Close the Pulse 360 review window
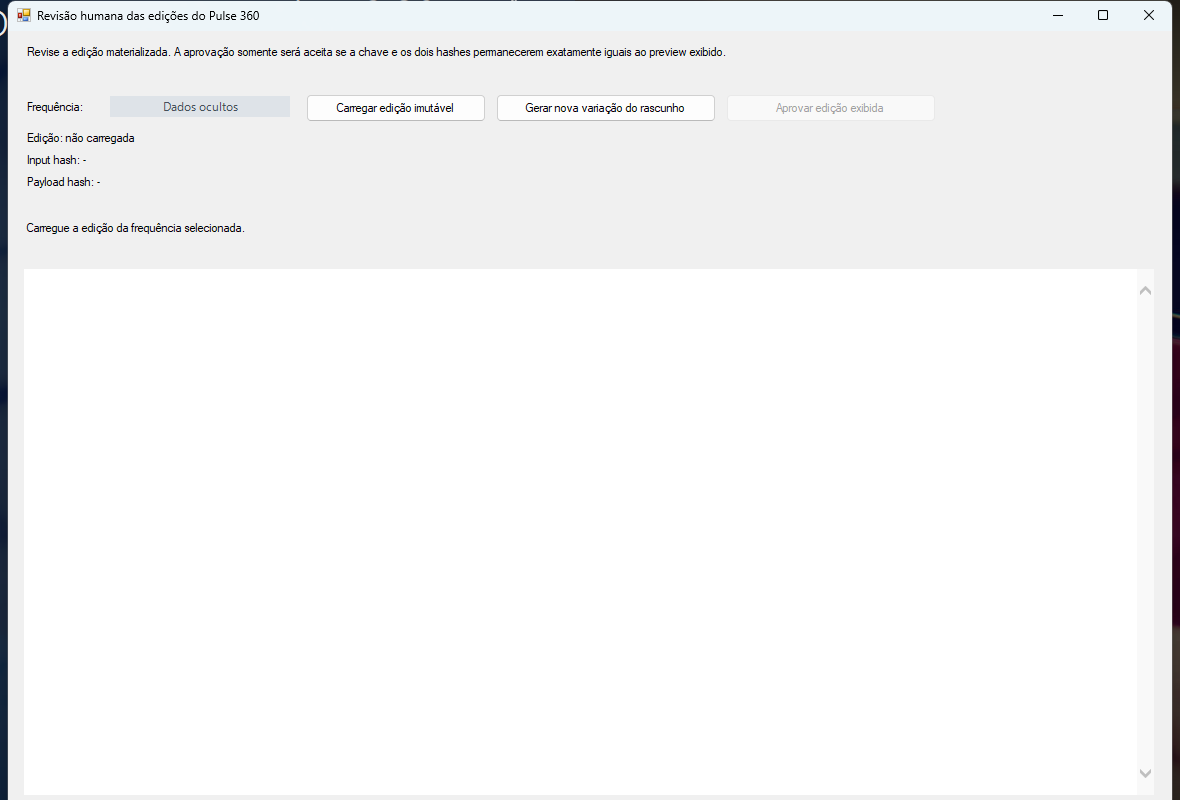Screen dimensions: 1180x800 click(x=1149, y=15)
